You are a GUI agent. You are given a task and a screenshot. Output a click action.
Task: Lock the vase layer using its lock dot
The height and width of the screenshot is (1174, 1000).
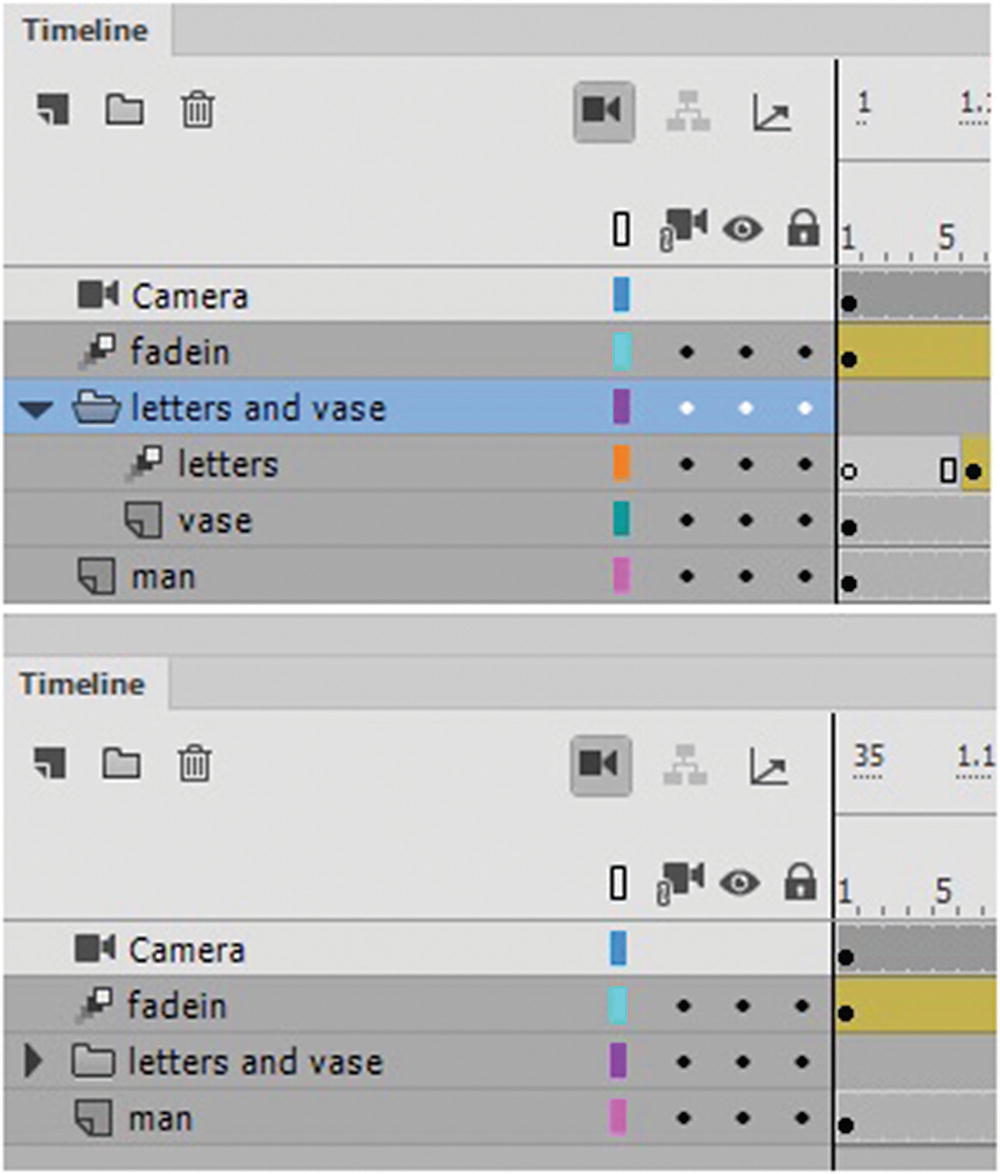(805, 521)
